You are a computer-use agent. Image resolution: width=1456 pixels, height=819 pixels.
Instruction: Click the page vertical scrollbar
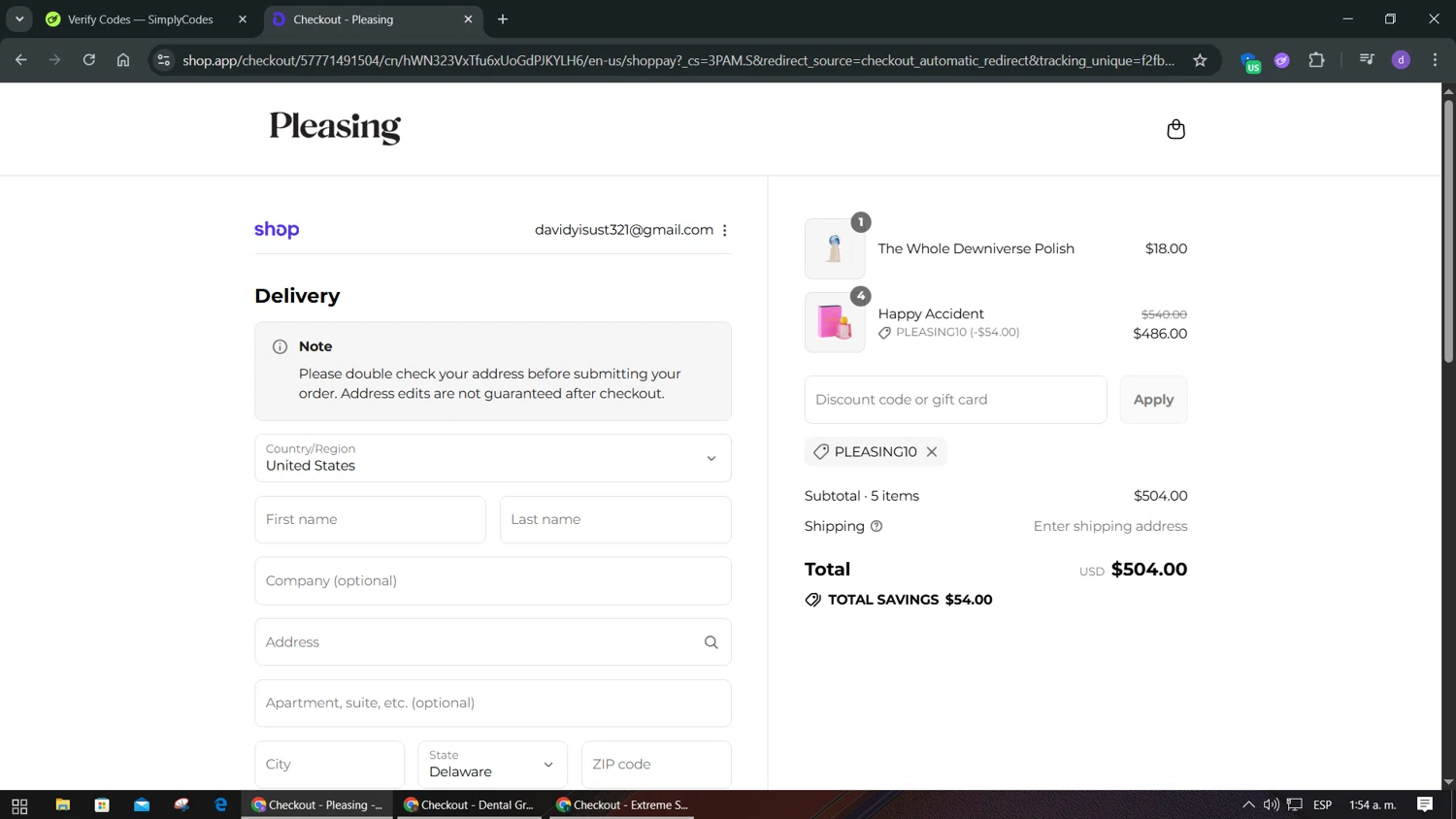tap(1448, 231)
